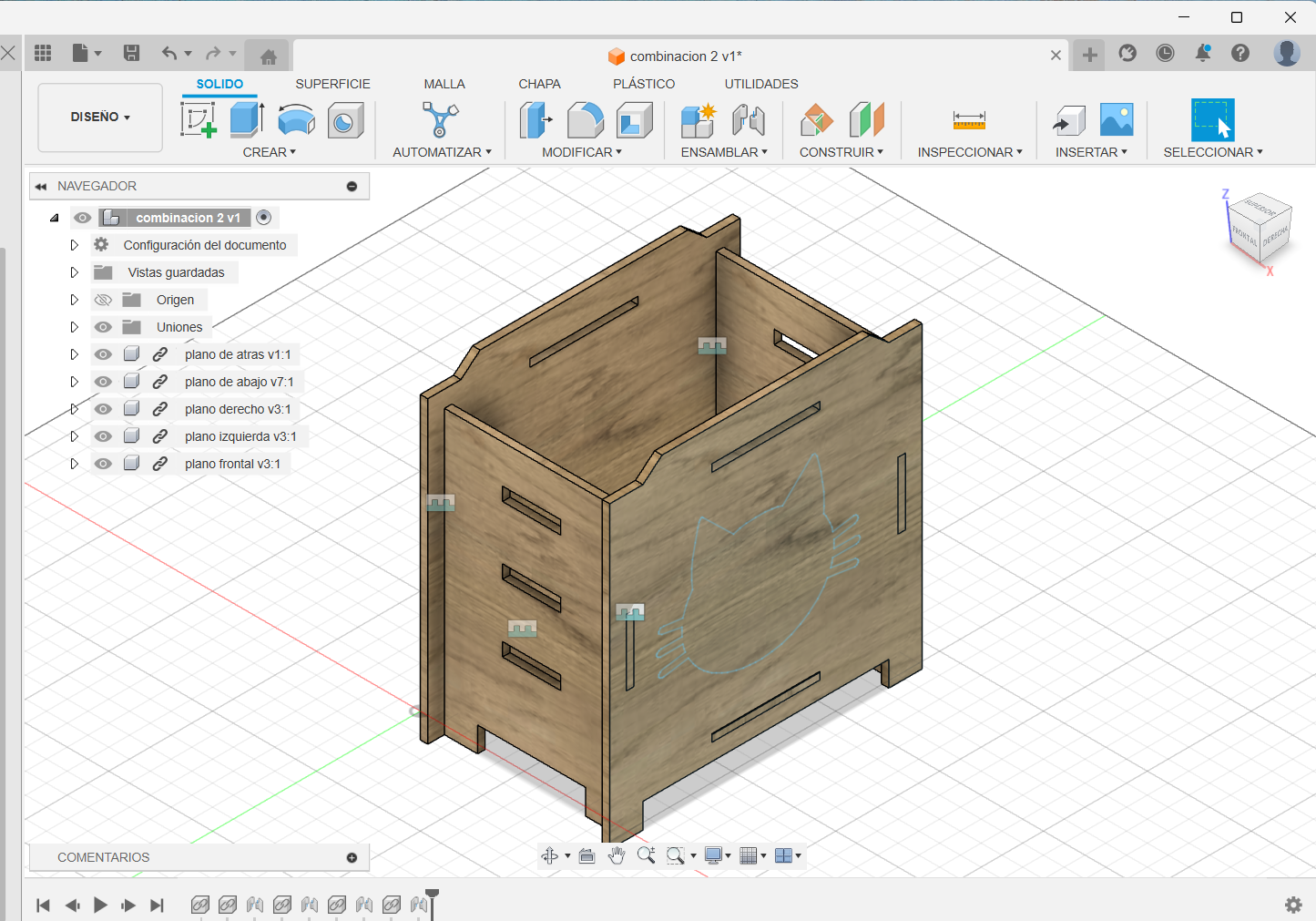
Task: Activate the Select tool icon
Action: (x=1213, y=119)
